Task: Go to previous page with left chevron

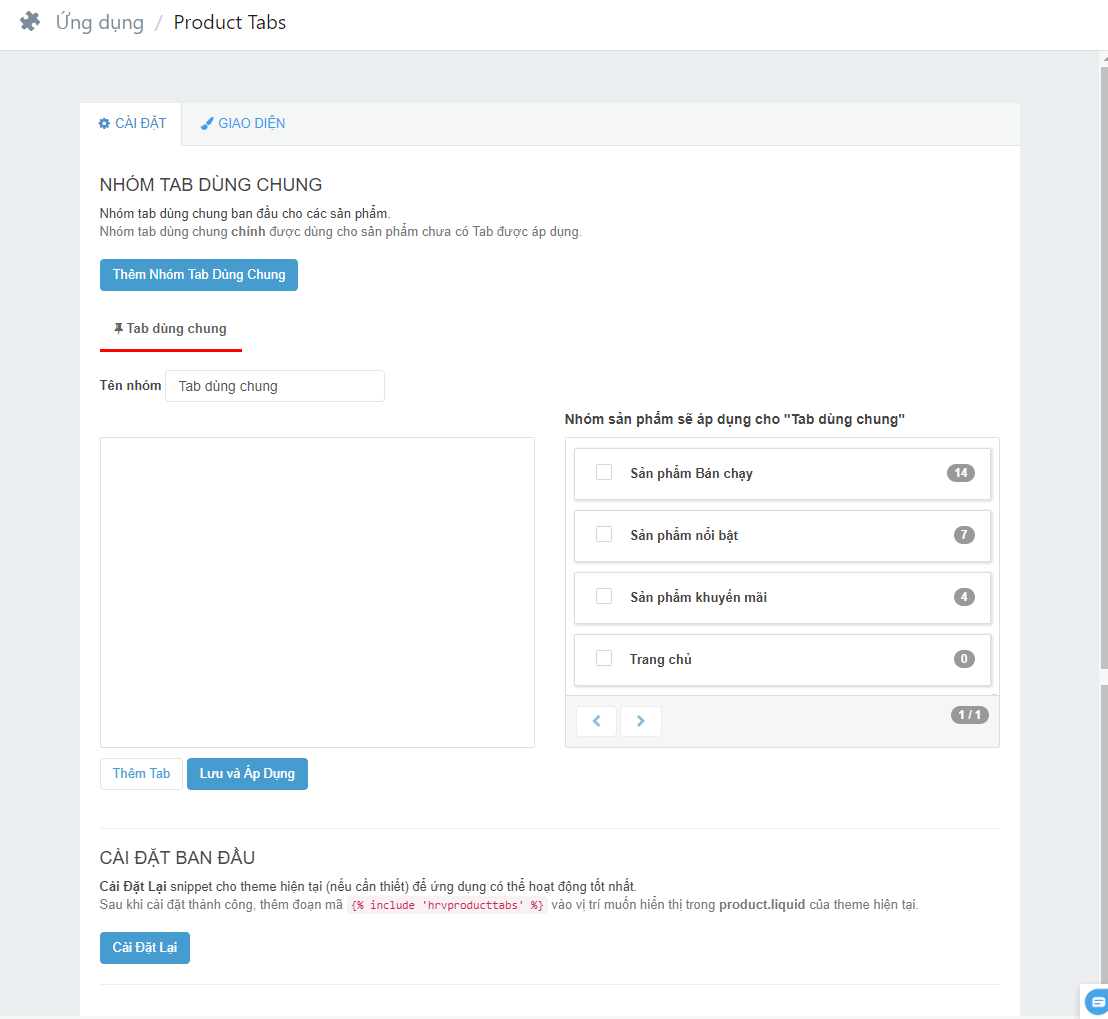Action: [x=597, y=721]
